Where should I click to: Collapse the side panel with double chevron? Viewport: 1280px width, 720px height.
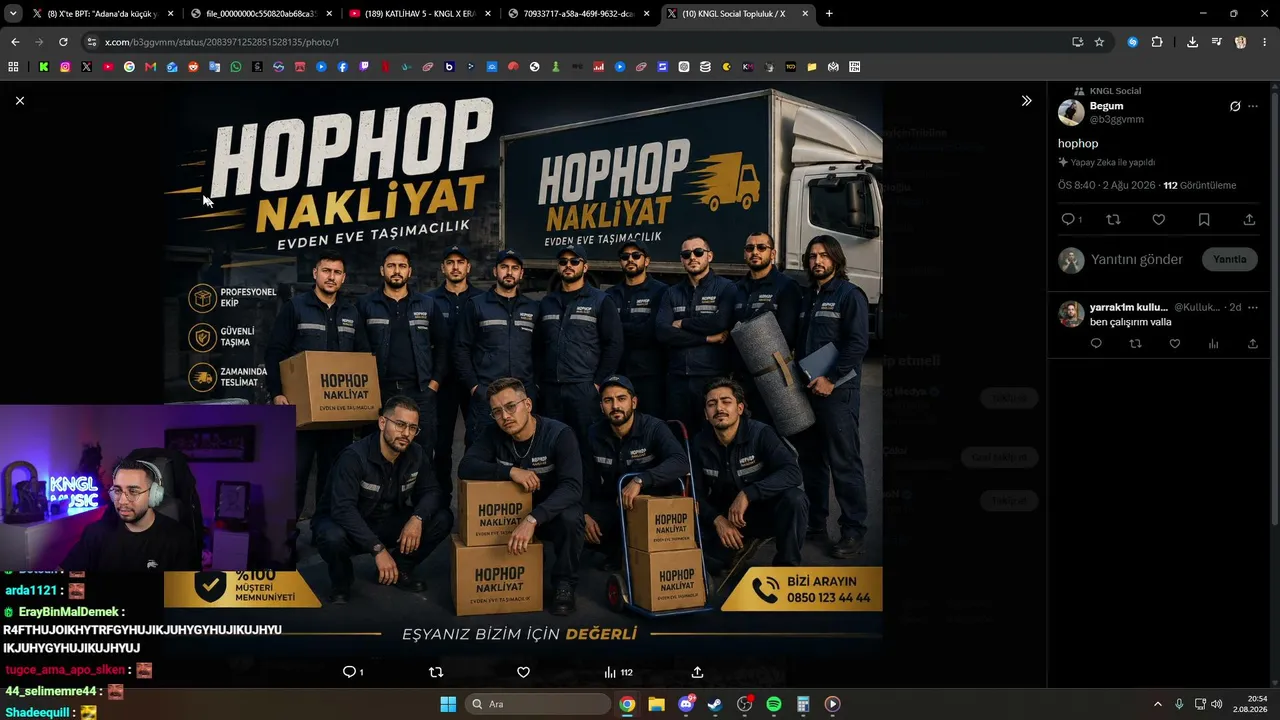tap(1026, 101)
